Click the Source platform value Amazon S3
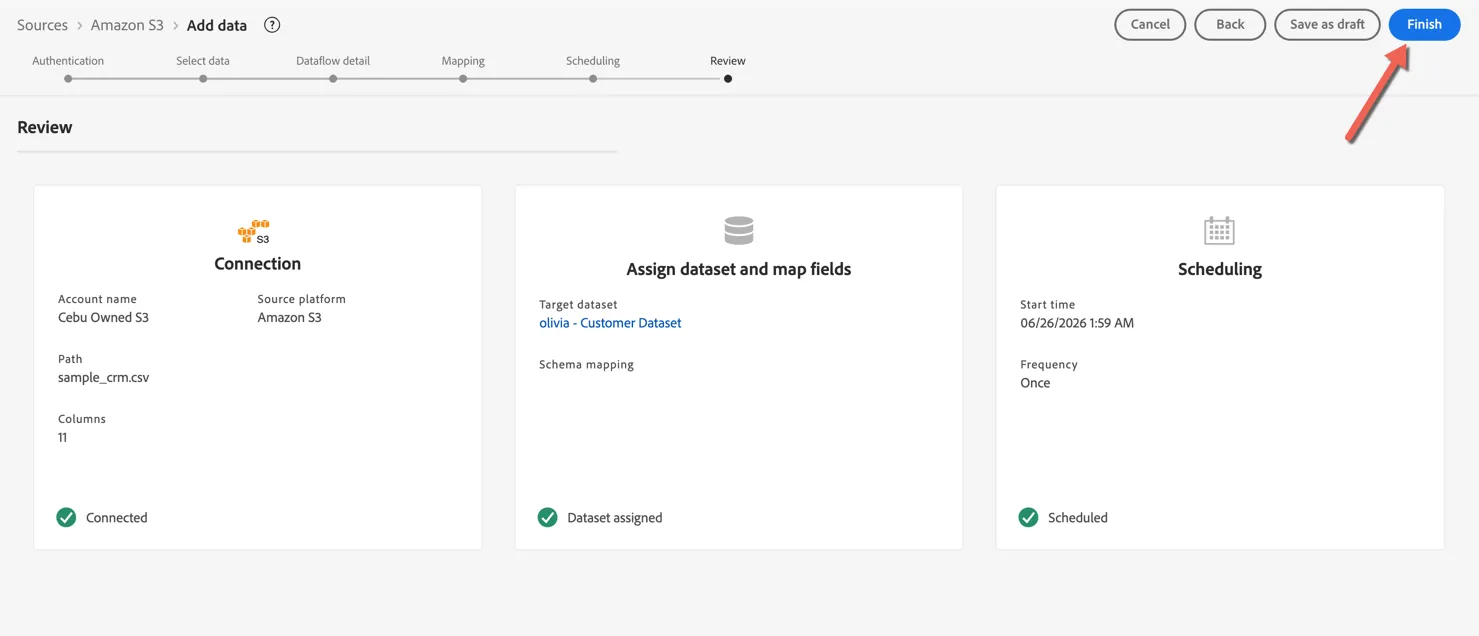The image size is (1479, 636). [289, 317]
